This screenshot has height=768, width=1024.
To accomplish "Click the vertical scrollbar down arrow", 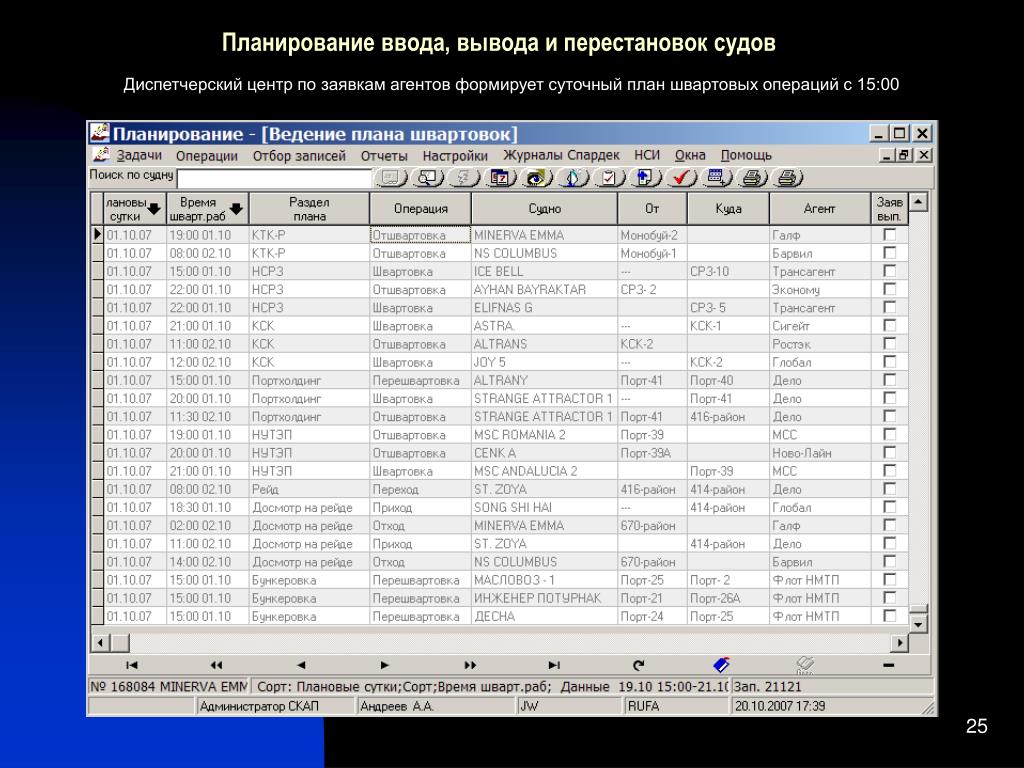I will [918, 624].
